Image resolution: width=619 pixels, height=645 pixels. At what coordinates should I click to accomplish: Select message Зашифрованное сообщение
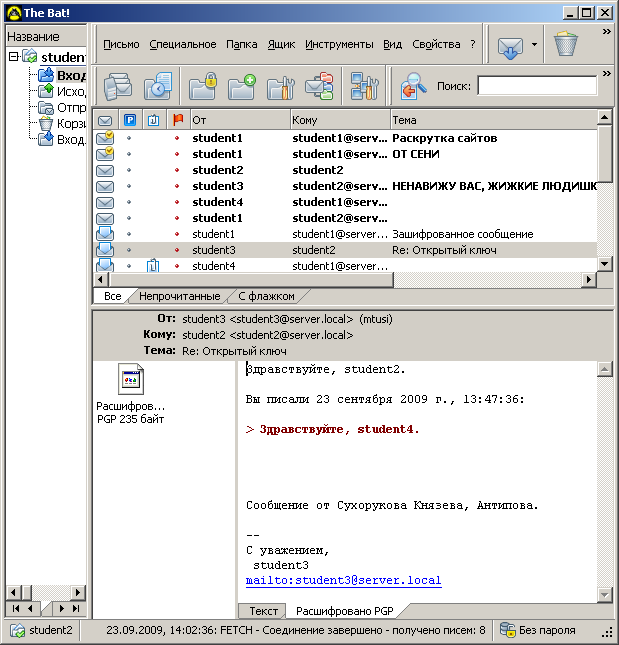pos(345,234)
